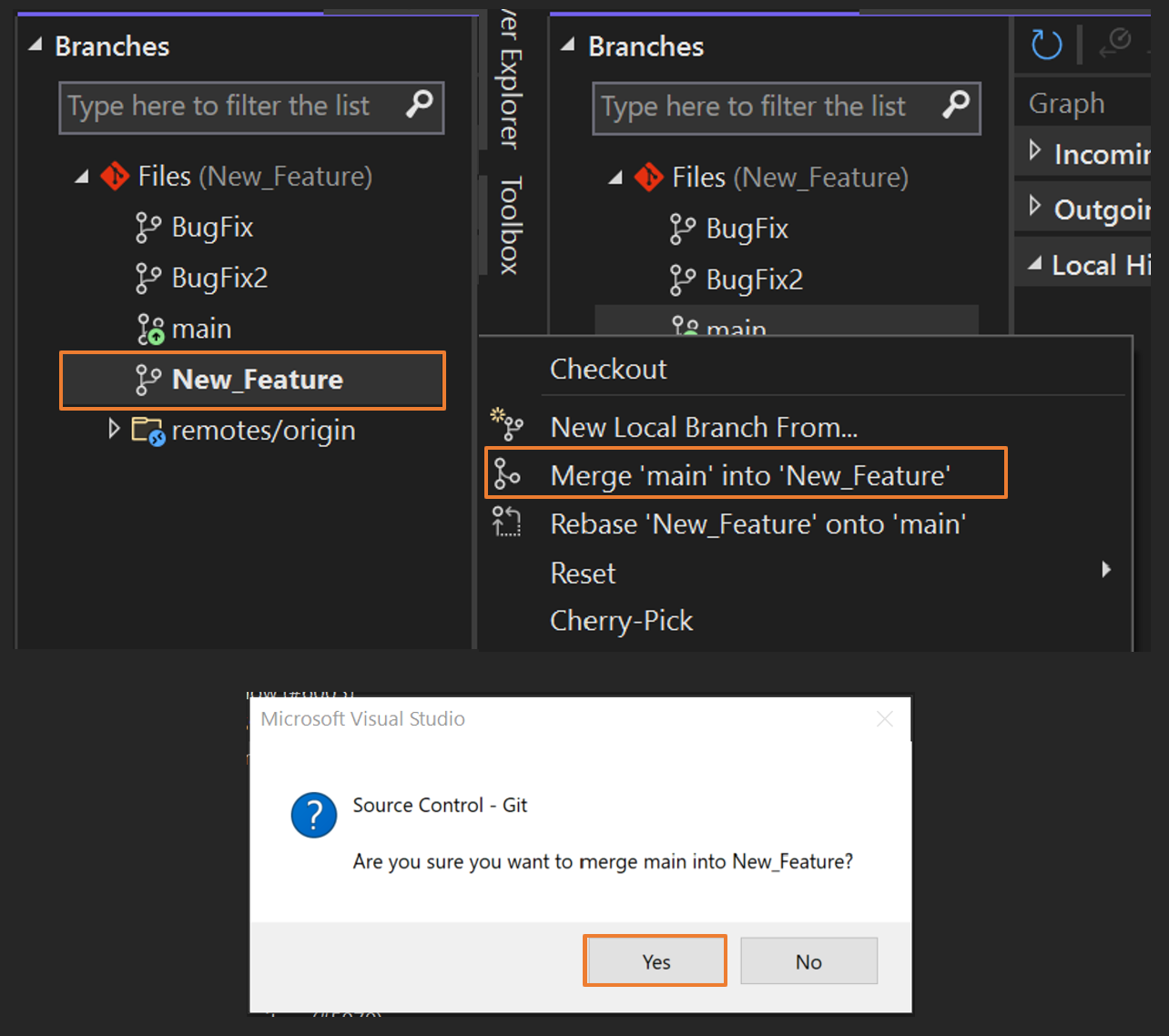This screenshot has height=1036, width=1169.
Task: Choose Cherry-Pick from the context menu
Action: 621,620
